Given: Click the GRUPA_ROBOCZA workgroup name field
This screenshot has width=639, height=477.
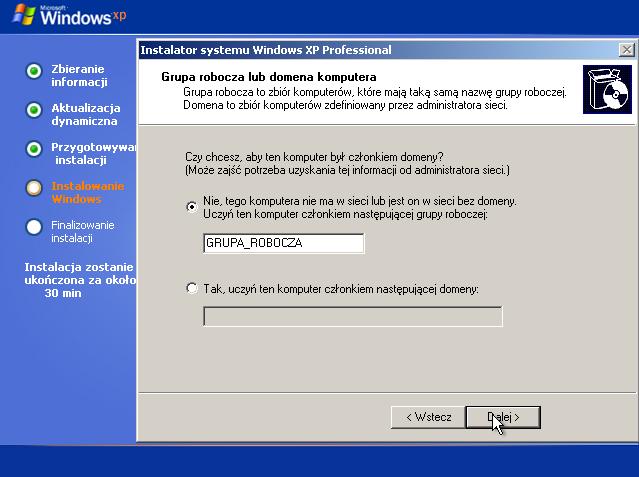Looking at the screenshot, I should [284, 243].
